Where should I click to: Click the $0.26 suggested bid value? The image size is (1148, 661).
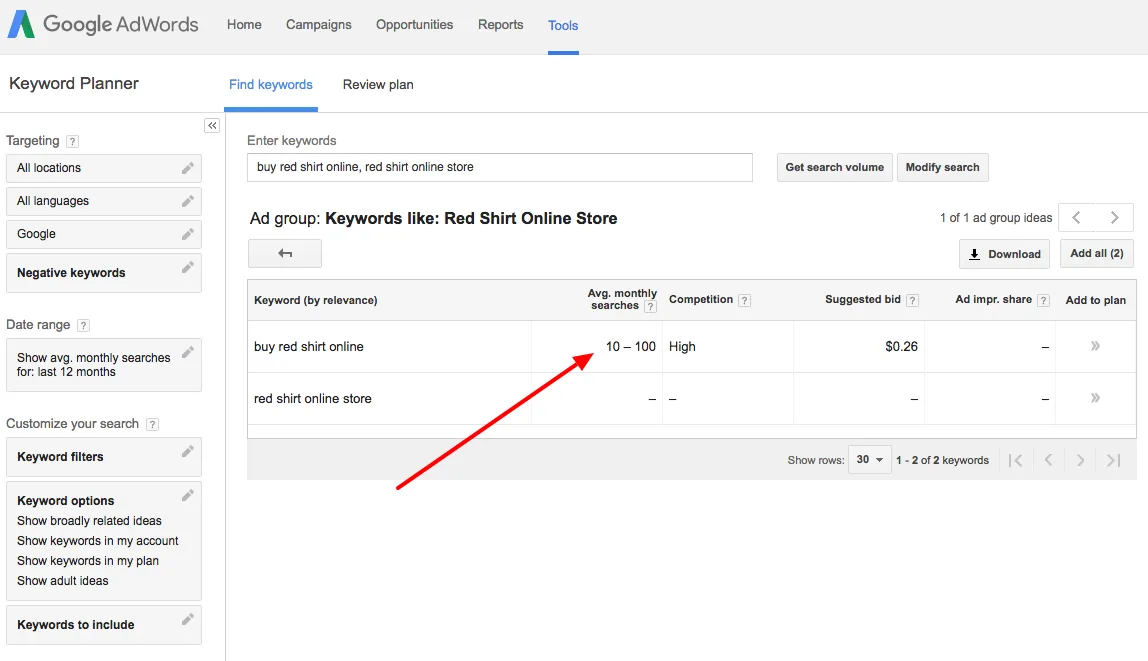[x=901, y=346]
